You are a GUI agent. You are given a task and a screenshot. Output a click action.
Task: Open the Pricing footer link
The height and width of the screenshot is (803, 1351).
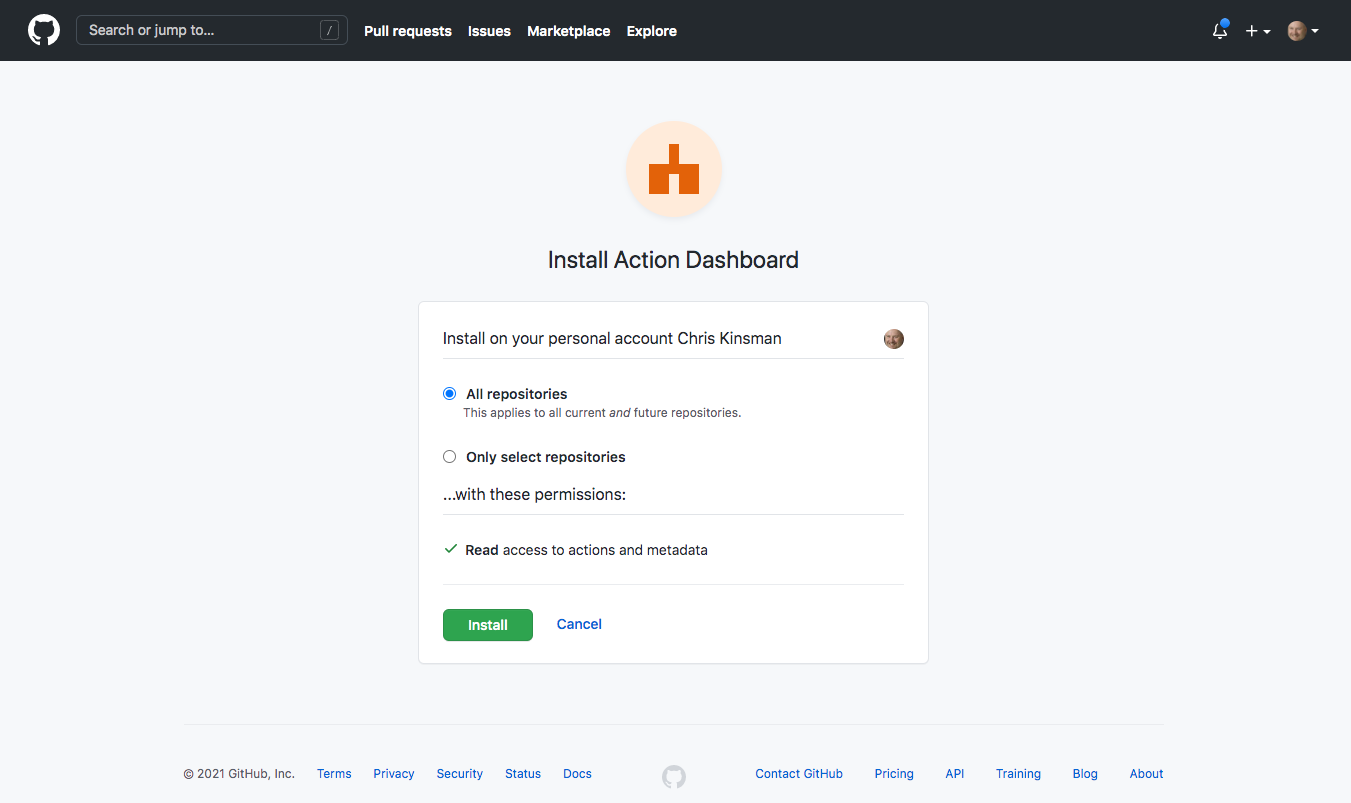(x=894, y=774)
